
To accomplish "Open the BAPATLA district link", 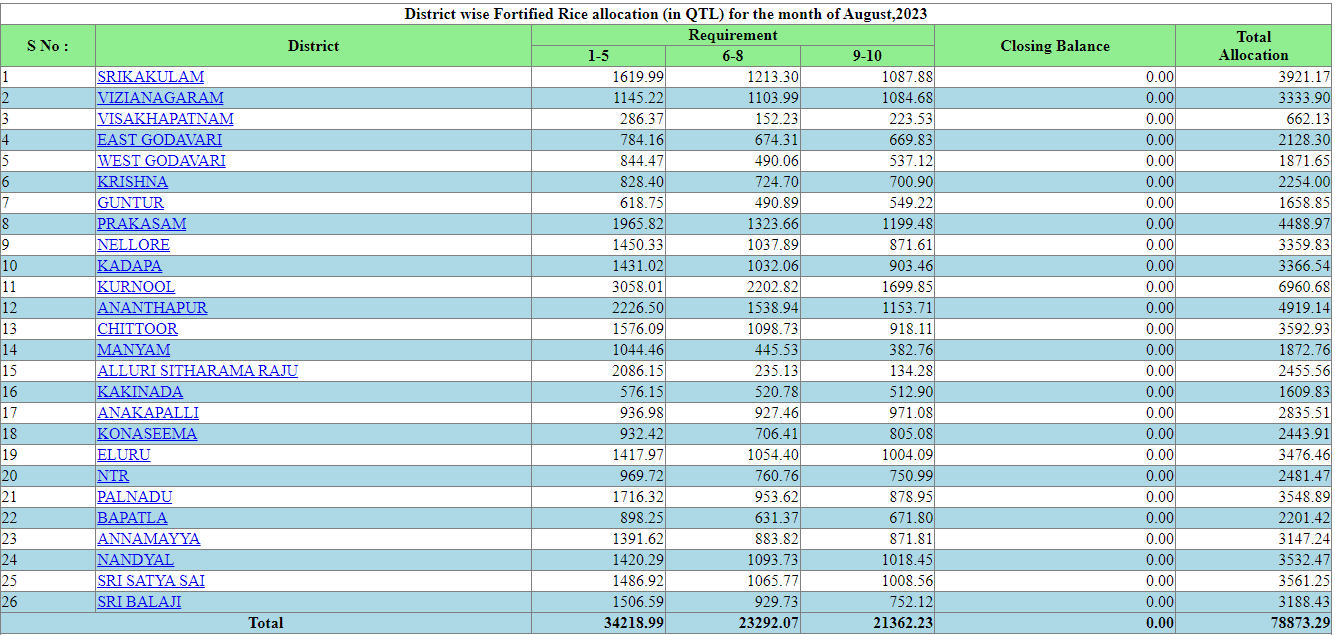I will pos(132,518).
